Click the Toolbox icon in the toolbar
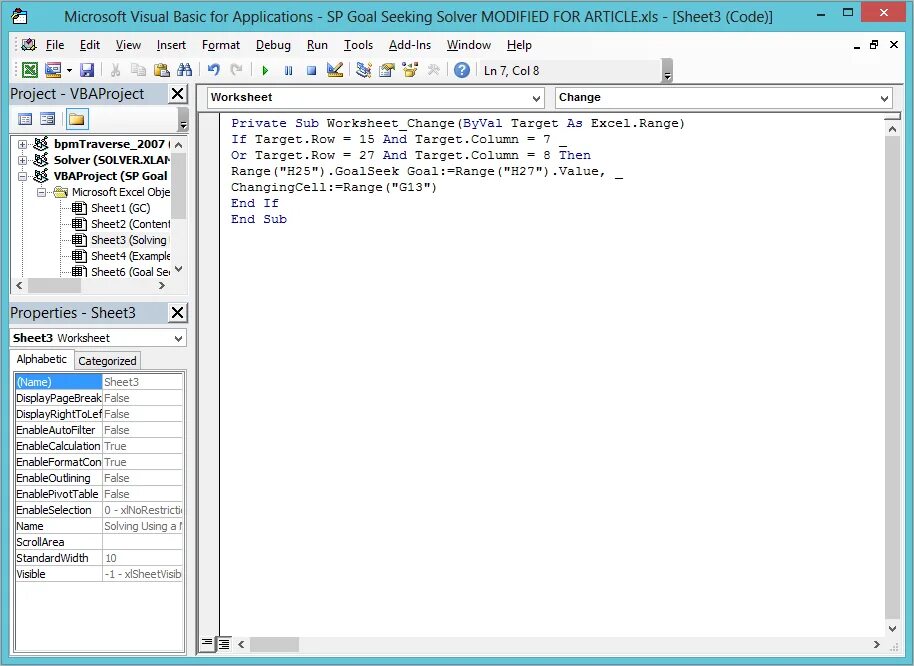 pos(433,71)
